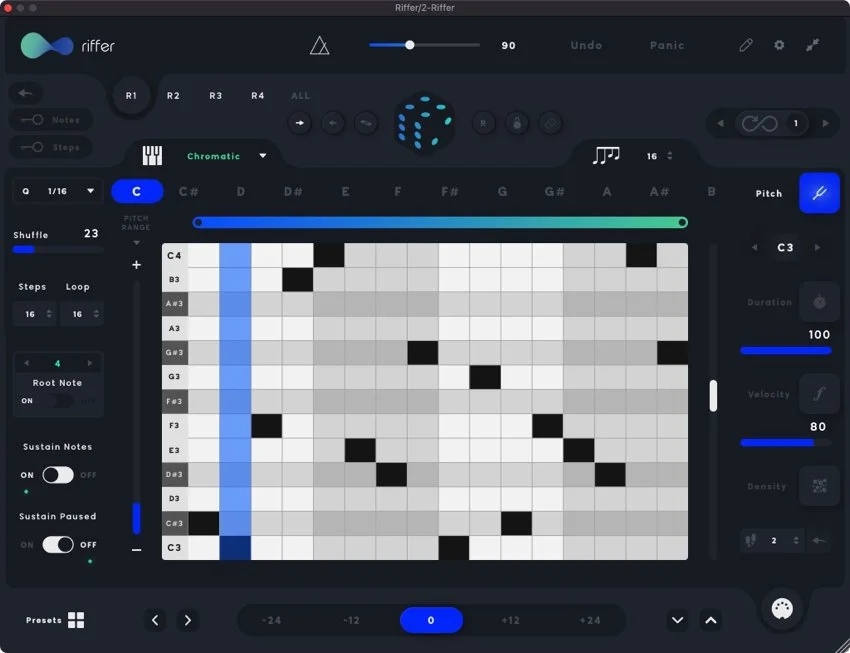Open the Chromatic scale dropdown
The height and width of the screenshot is (653, 850).
(x=227, y=156)
